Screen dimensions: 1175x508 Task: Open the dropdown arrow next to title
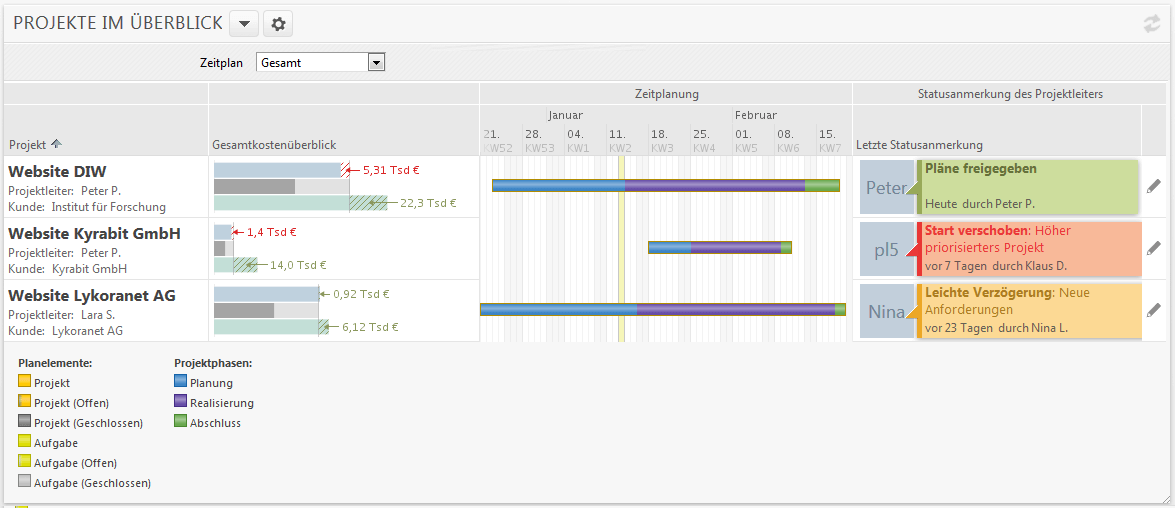click(244, 24)
